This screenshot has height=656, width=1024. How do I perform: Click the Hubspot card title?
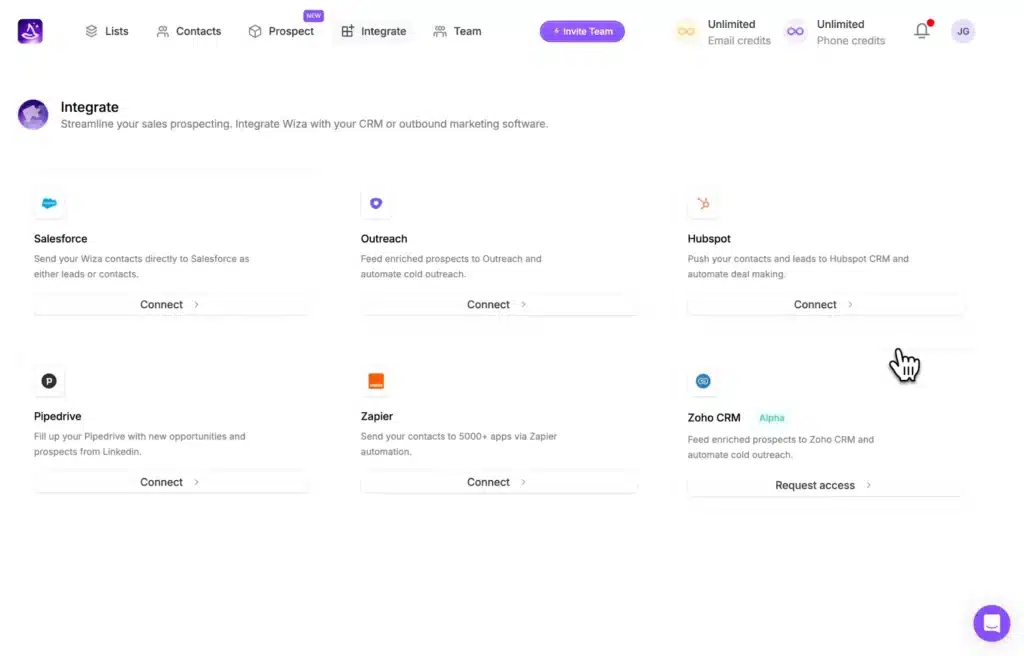pyautogui.click(x=709, y=238)
